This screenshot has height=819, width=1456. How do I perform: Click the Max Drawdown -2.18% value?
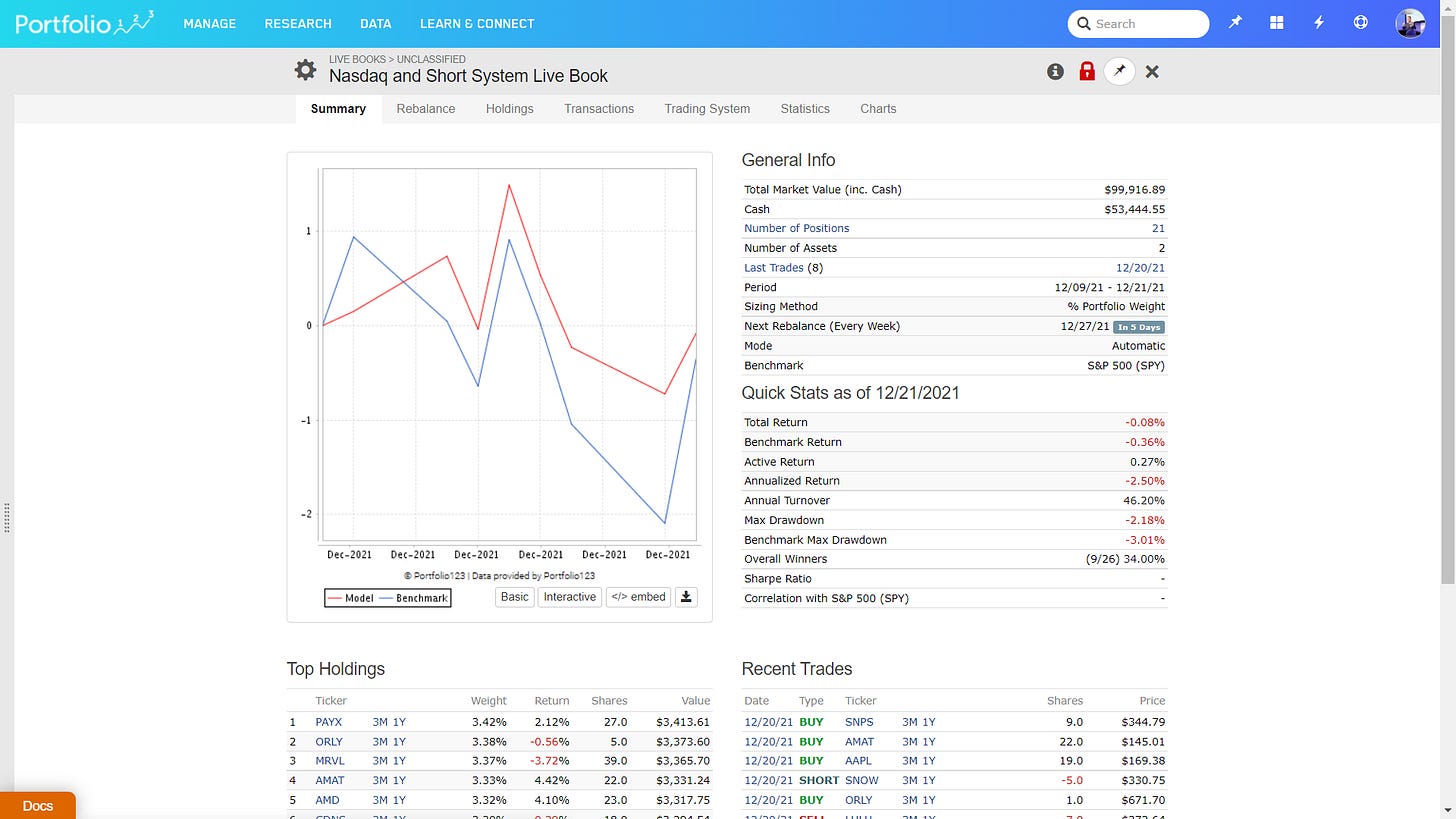click(x=1145, y=520)
